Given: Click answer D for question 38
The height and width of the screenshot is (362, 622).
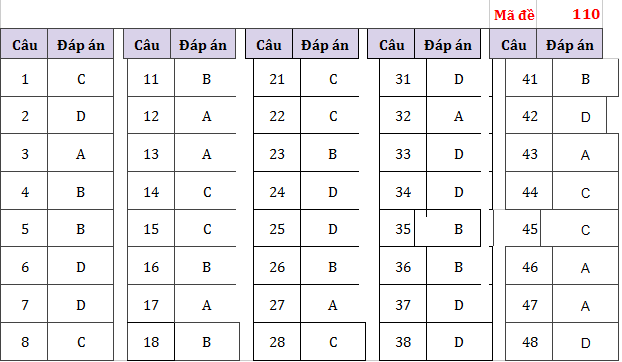Looking at the screenshot, I should (459, 342).
